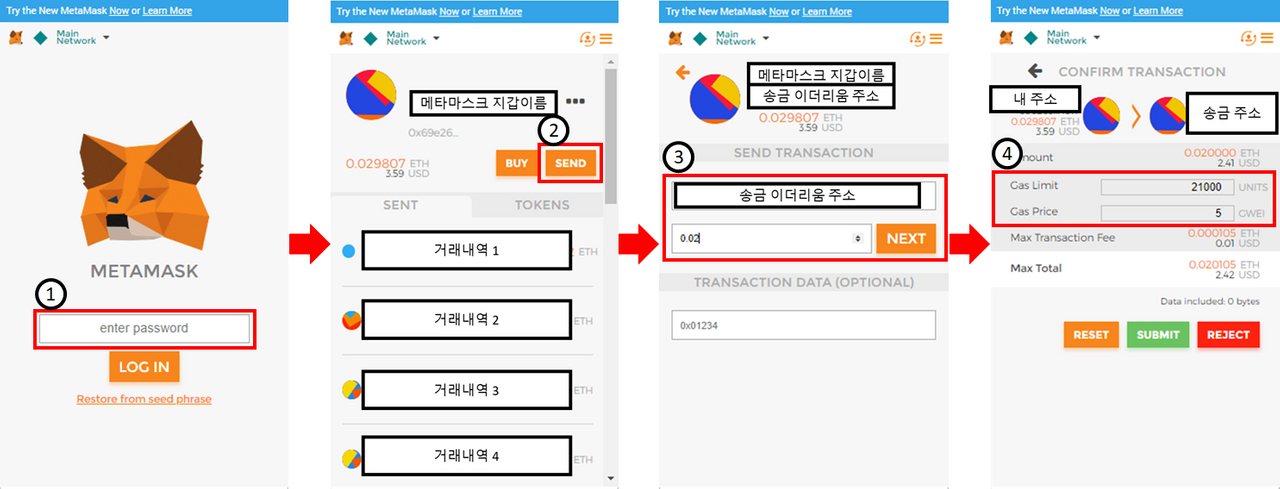Click identicon of fourth transaction row

[x=350, y=457]
